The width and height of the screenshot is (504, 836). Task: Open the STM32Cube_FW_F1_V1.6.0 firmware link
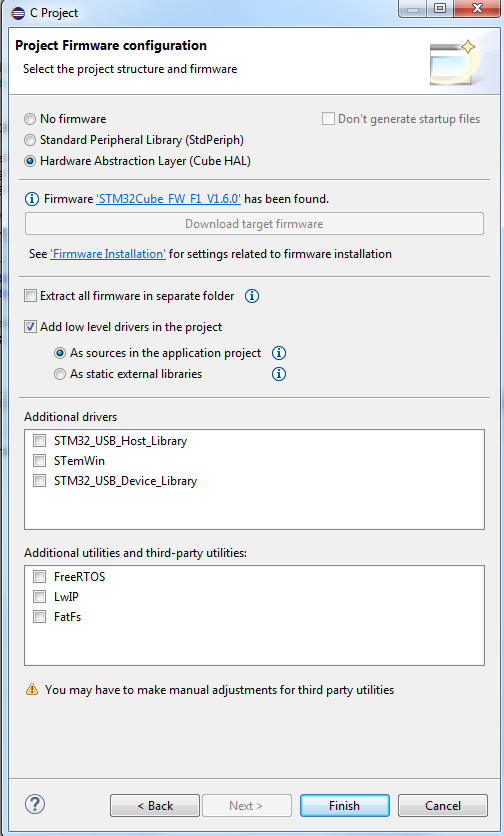(168, 199)
